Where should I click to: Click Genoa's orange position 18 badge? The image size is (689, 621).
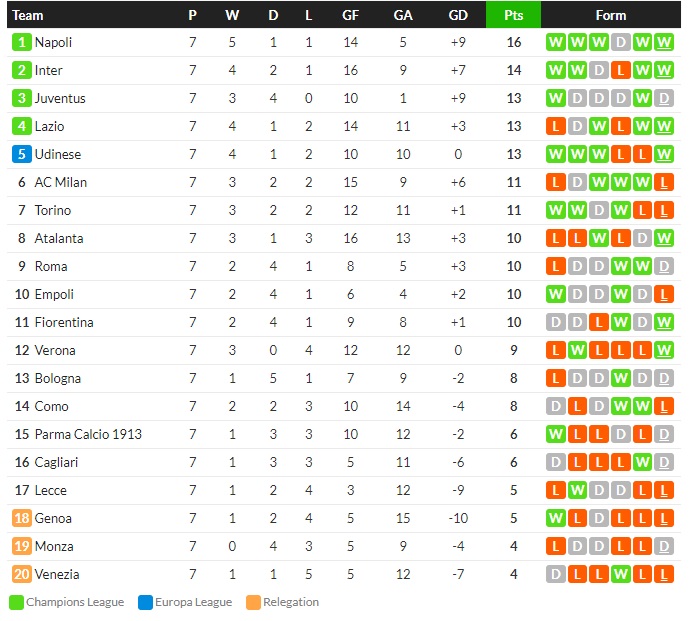pyautogui.click(x=22, y=518)
